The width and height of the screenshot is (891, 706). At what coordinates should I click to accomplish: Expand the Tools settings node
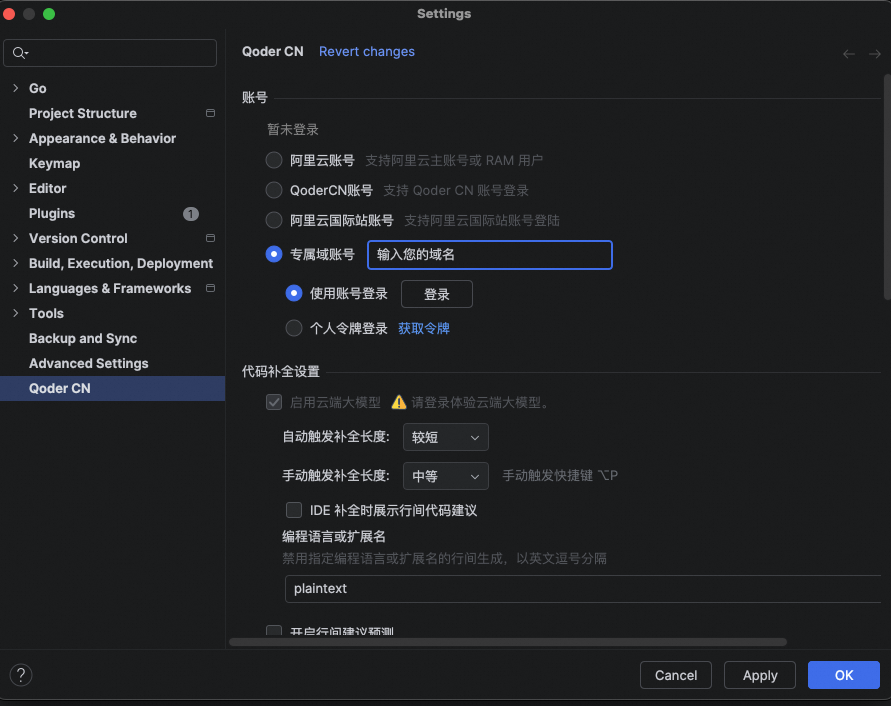16,313
